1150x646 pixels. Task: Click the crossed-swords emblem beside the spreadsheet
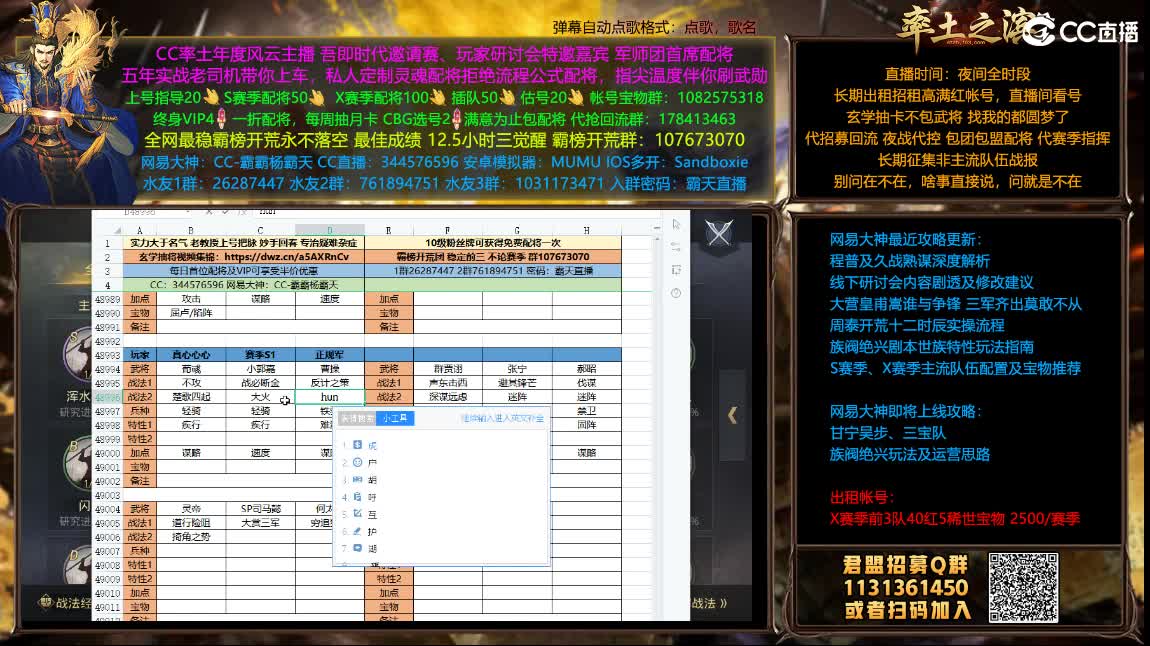[x=719, y=234]
